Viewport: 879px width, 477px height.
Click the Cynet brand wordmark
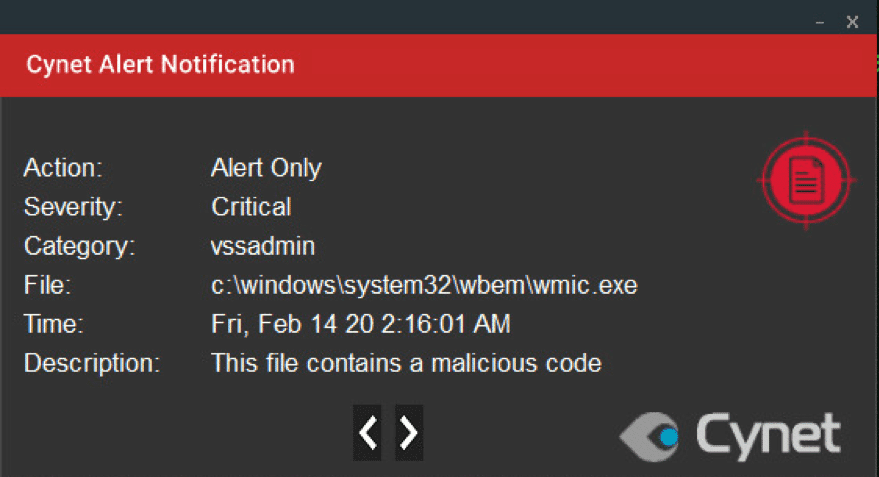point(769,437)
